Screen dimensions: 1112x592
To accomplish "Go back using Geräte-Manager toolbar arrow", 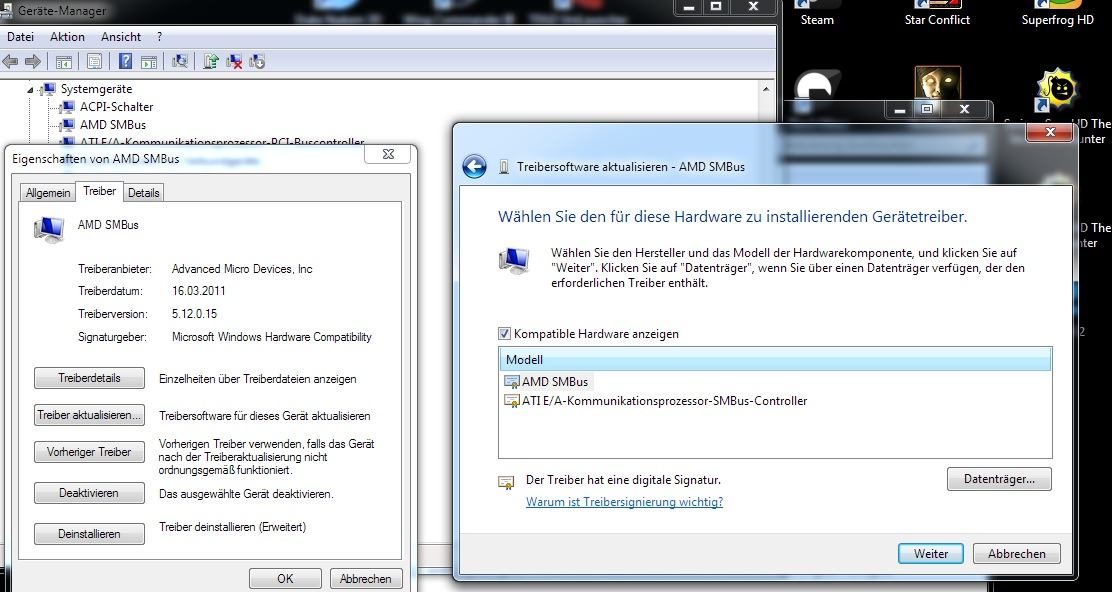I will pos(11,62).
